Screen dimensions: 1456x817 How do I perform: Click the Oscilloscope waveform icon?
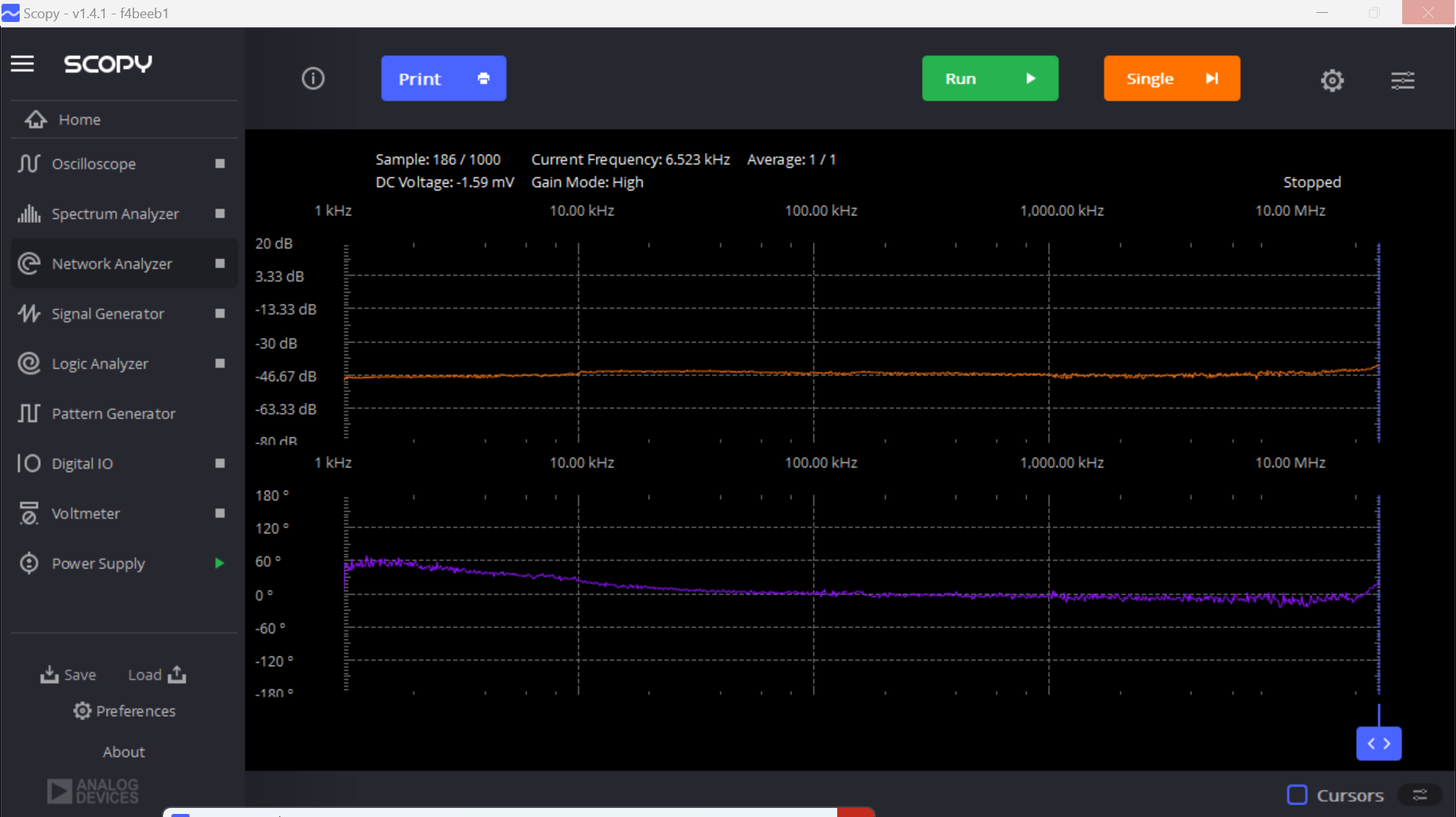point(29,164)
